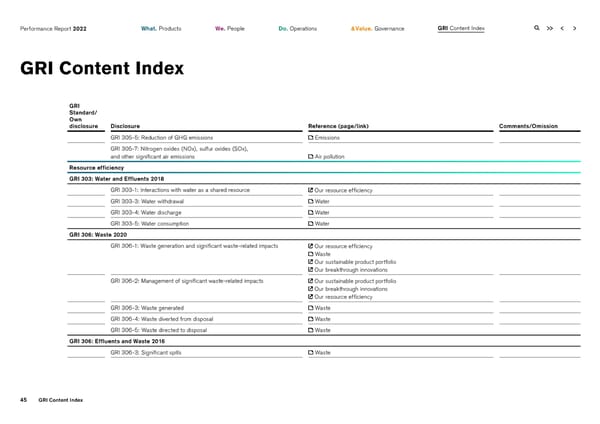Select text GRI 306-3: Significant spills
Image resolution: width=600 pixels, height=424 pixels.
click(x=146, y=353)
